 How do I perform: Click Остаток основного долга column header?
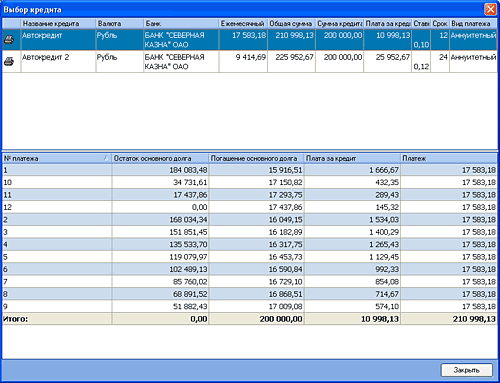[x=160, y=158]
